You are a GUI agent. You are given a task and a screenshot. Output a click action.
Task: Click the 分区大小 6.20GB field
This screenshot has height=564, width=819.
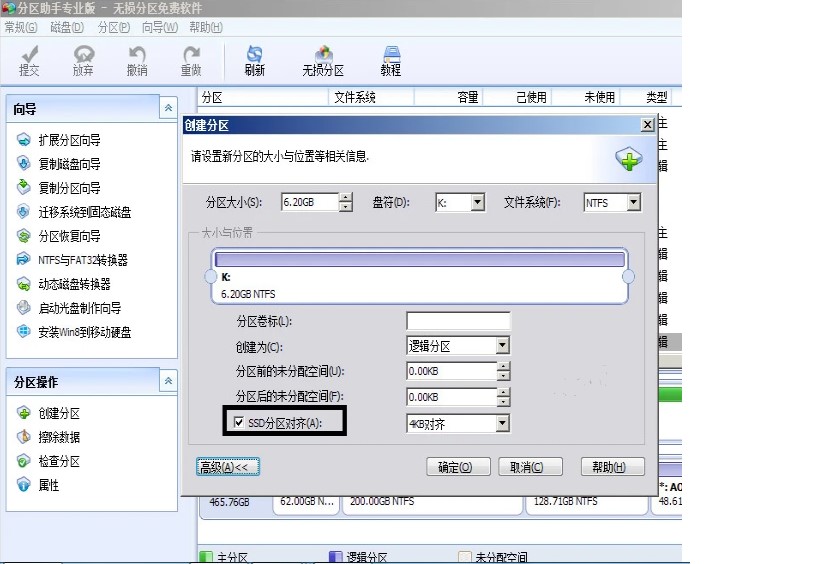tap(310, 202)
